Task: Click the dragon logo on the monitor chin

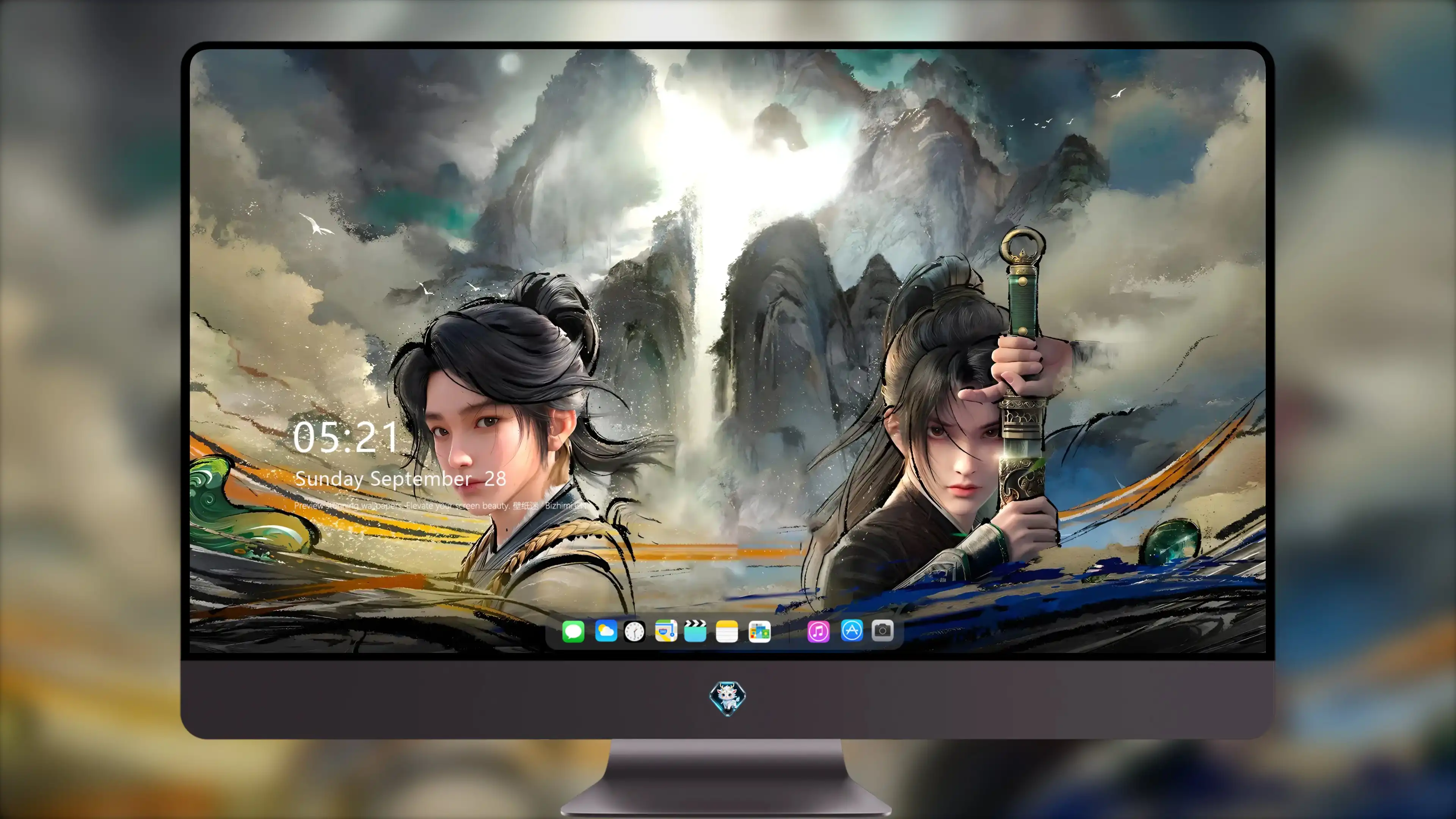Action: [728, 698]
